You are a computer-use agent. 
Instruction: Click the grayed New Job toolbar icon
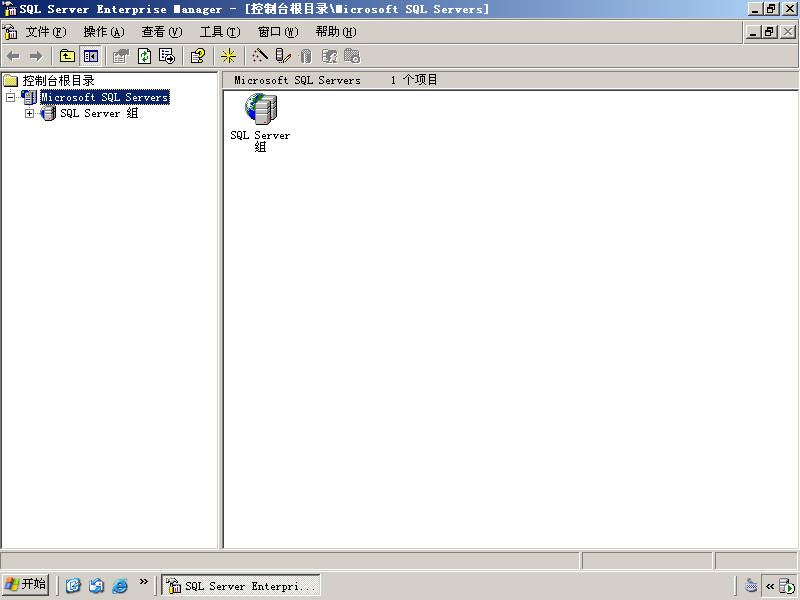[352, 56]
